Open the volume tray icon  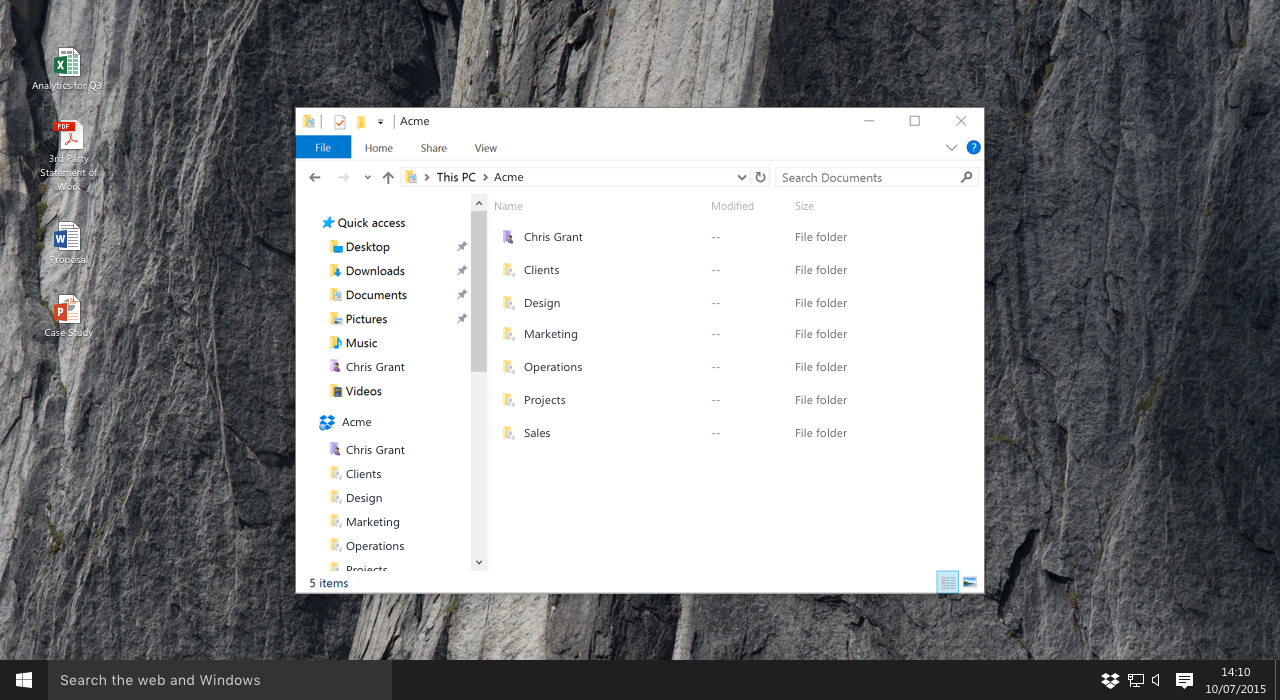click(1156, 681)
